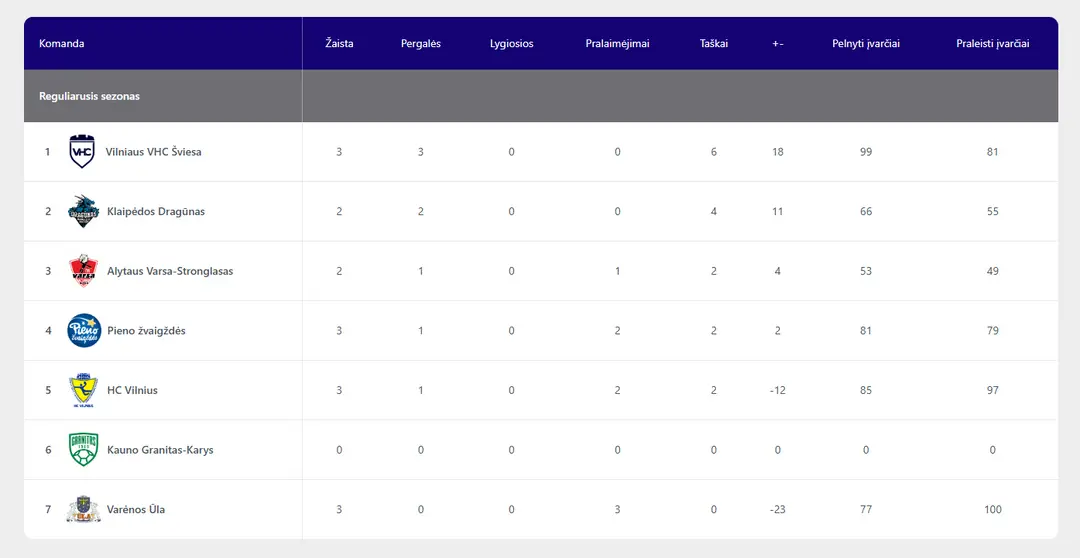Click the +- column header
The height and width of the screenshot is (558, 1080).
(x=778, y=43)
